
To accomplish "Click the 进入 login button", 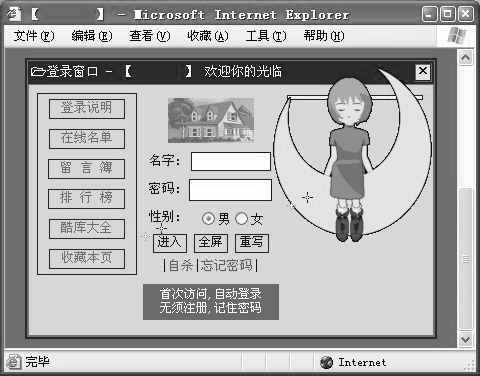I will [x=170, y=243].
